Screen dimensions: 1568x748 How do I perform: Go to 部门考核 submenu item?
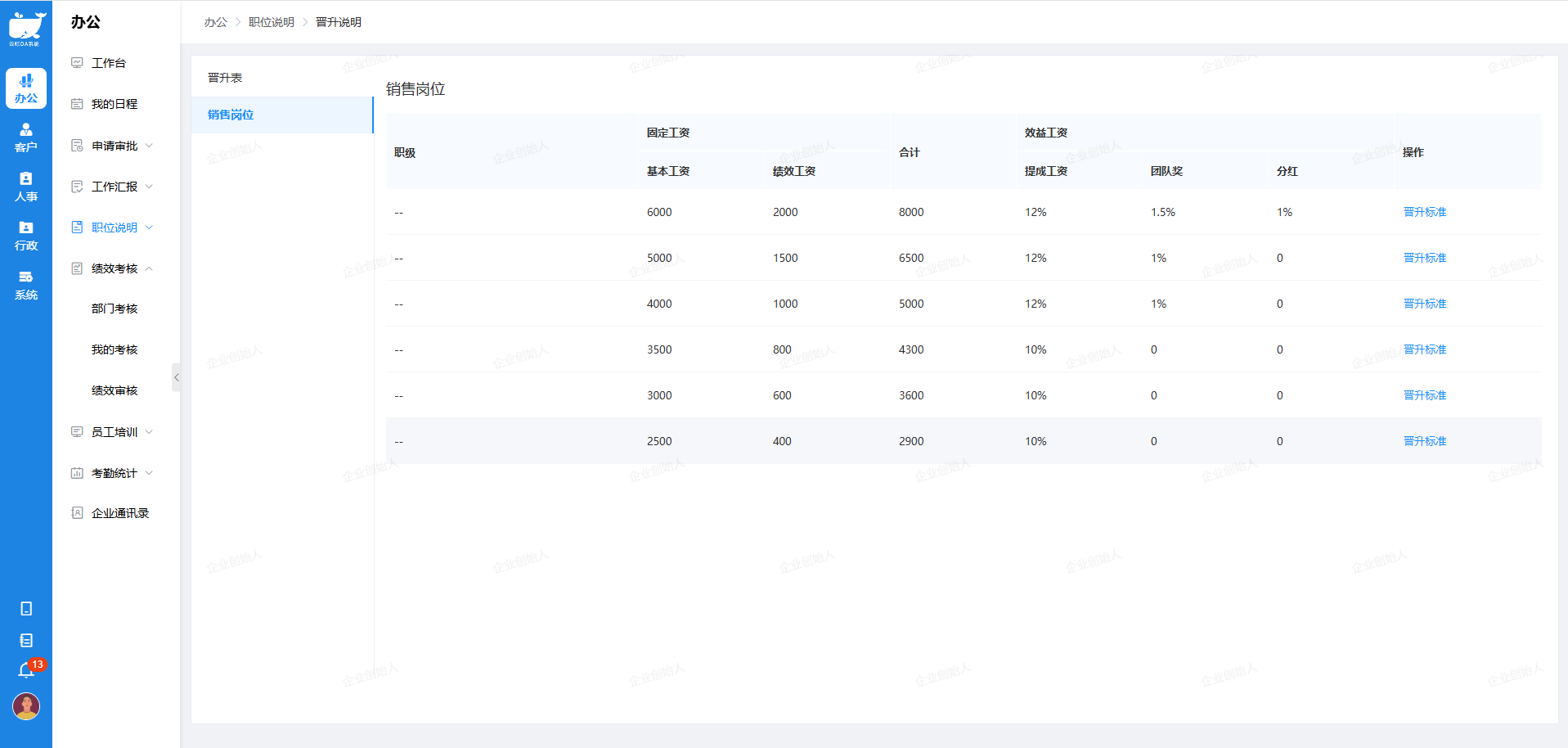pos(115,309)
